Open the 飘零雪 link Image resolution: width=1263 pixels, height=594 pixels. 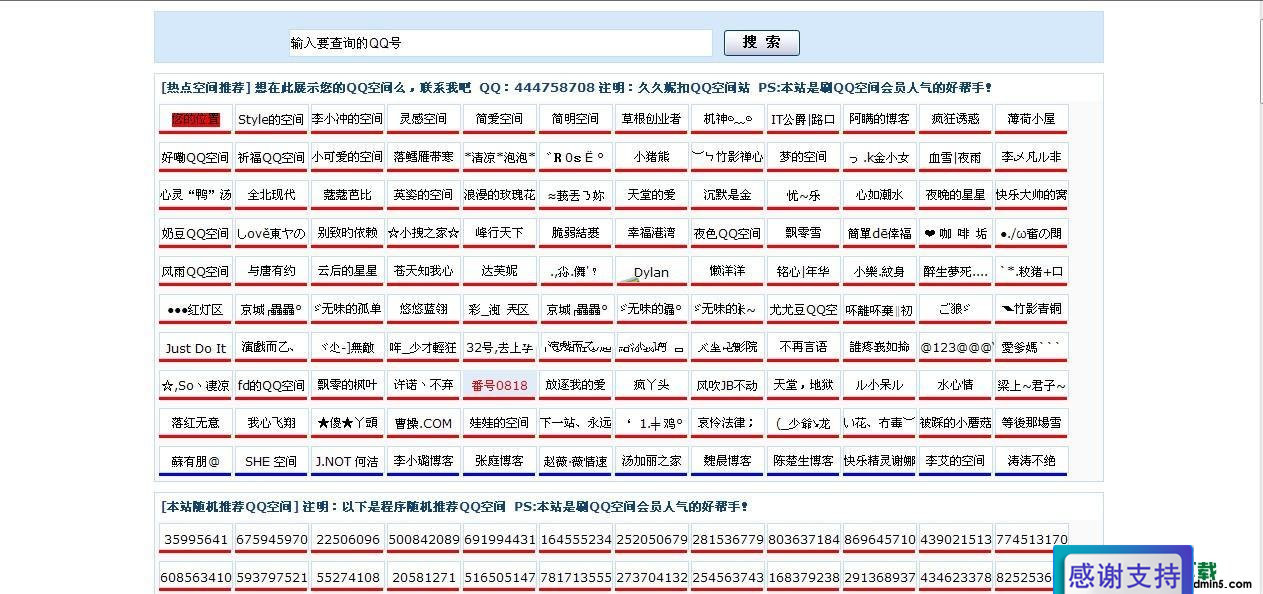(x=803, y=233)
